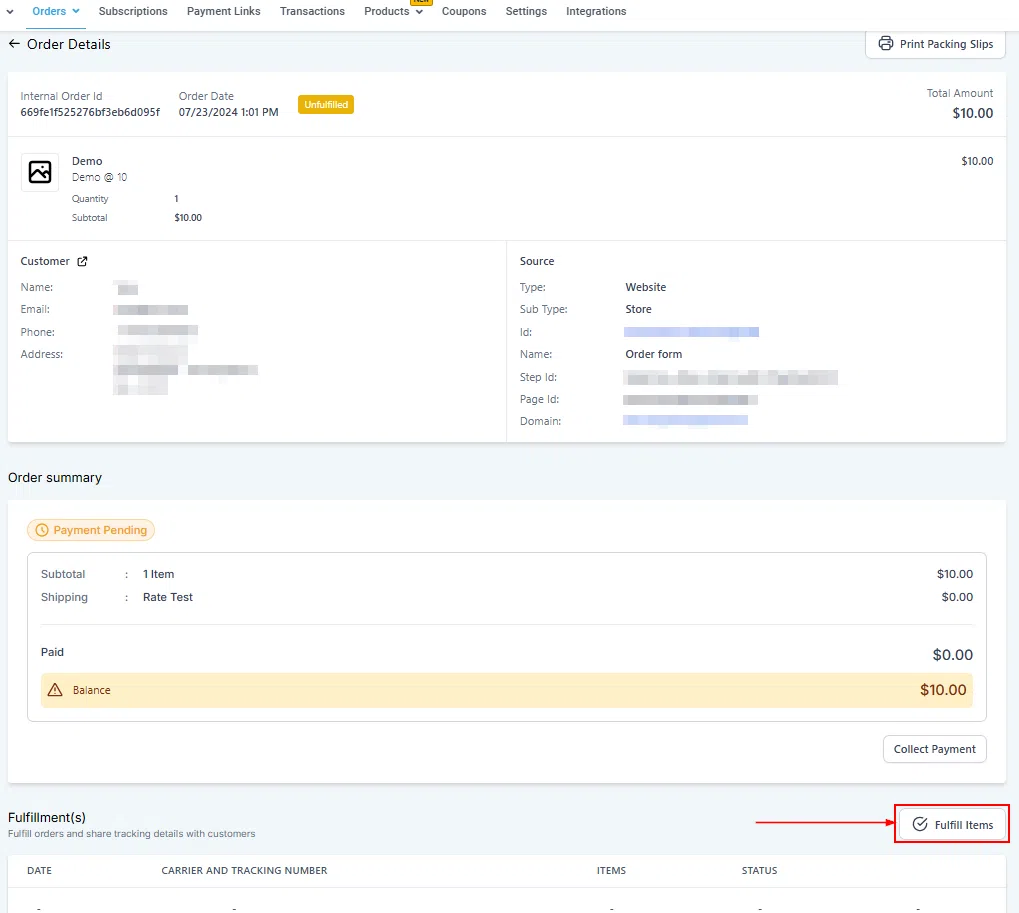Click the Payment Pending badge label

[100, 530]
